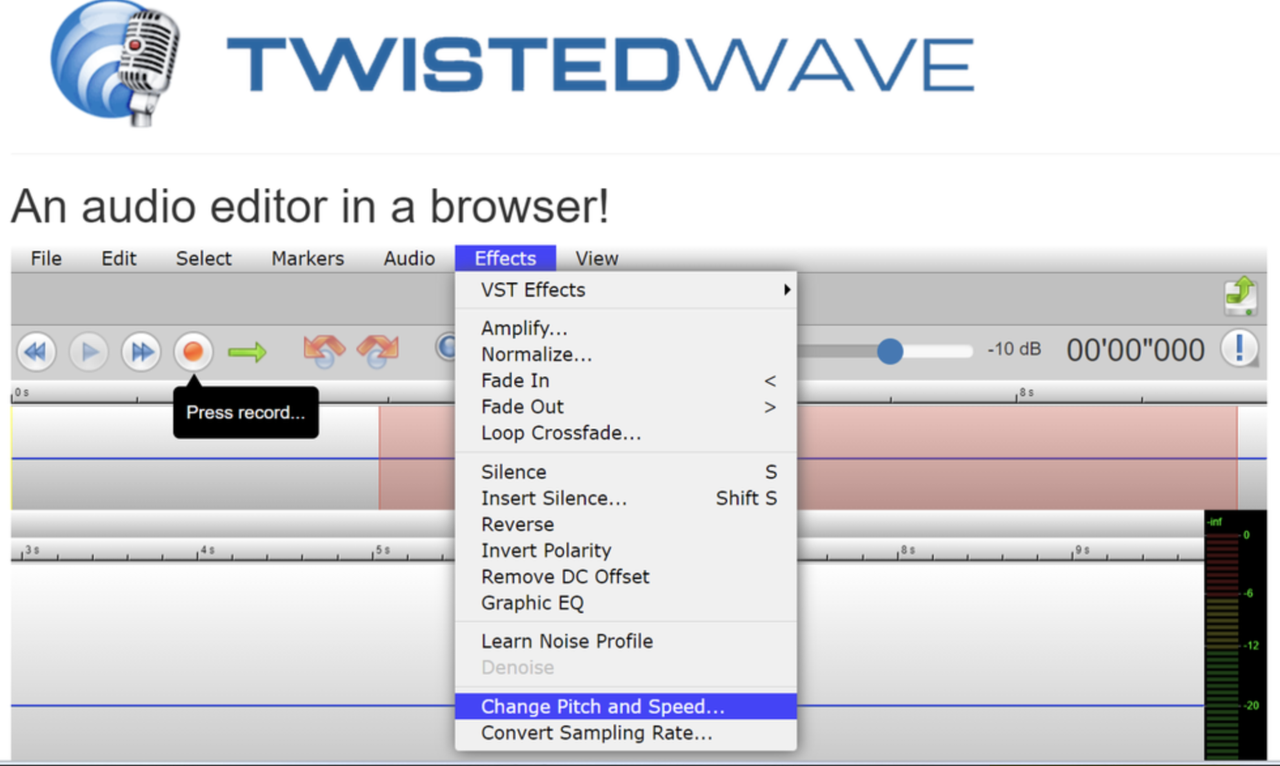Adjust the -10 dB volume slider

click(x=889, y=351)
